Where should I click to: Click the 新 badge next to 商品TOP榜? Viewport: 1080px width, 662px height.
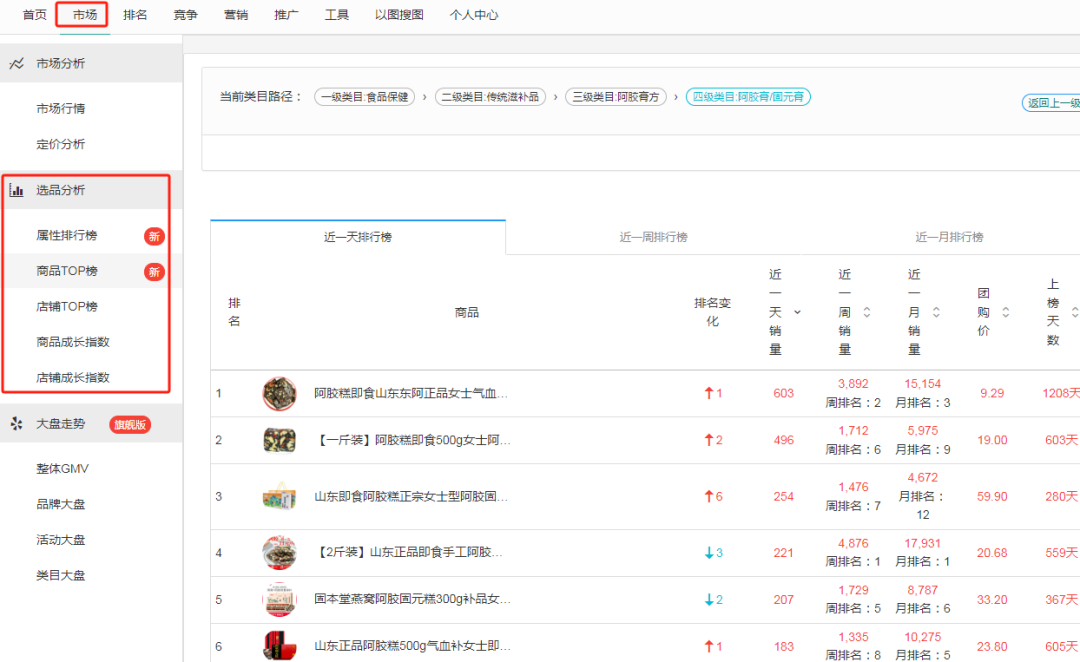tap(155, 270)
